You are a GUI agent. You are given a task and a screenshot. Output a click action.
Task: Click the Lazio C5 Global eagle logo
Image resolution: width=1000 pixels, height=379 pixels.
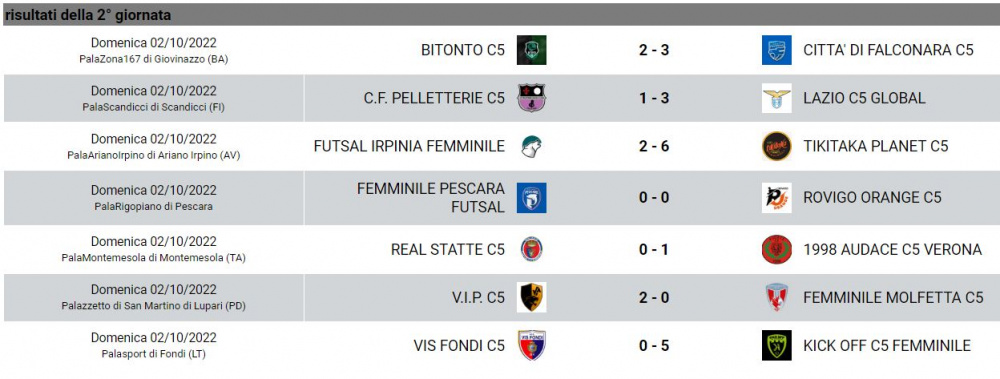click(776, 98)
